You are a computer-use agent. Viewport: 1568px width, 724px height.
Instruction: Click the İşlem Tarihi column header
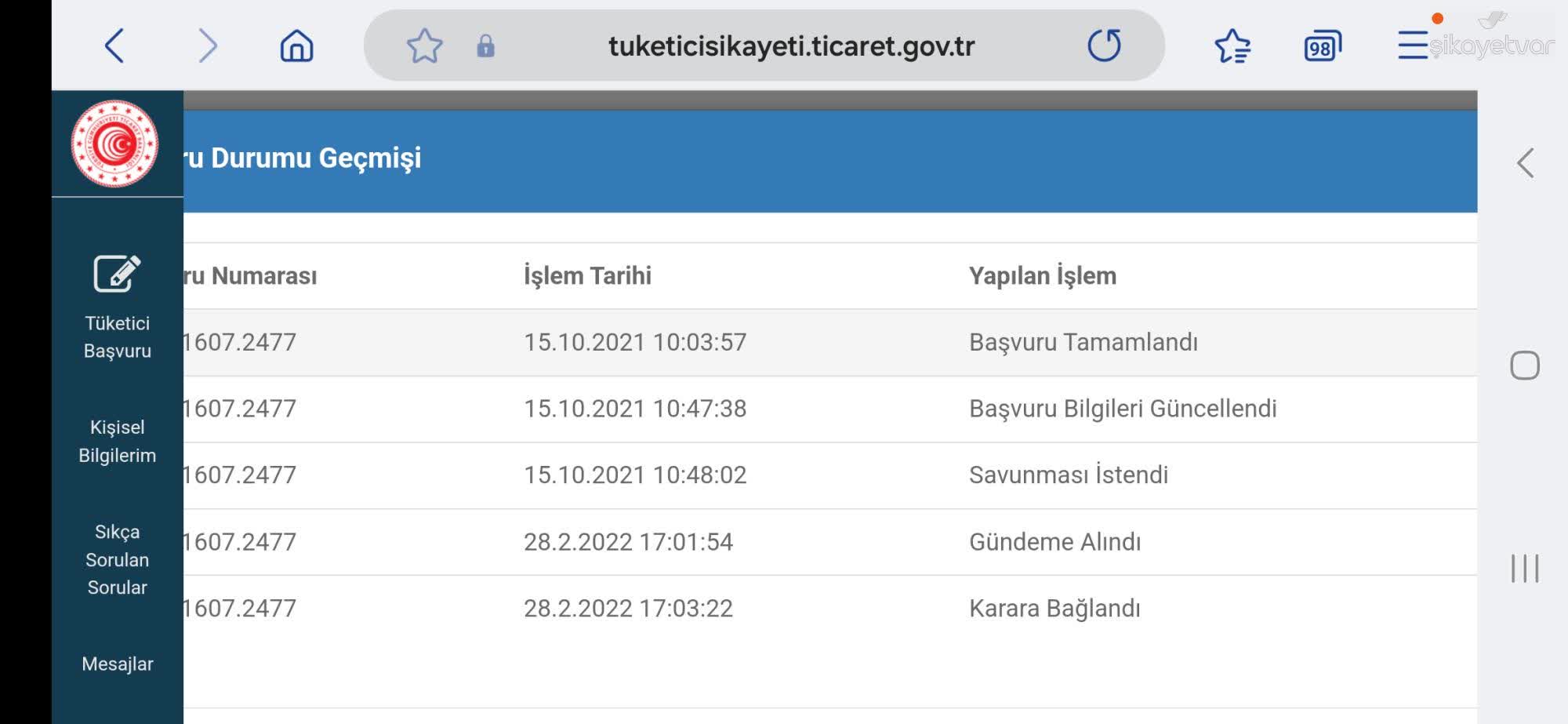588,275
